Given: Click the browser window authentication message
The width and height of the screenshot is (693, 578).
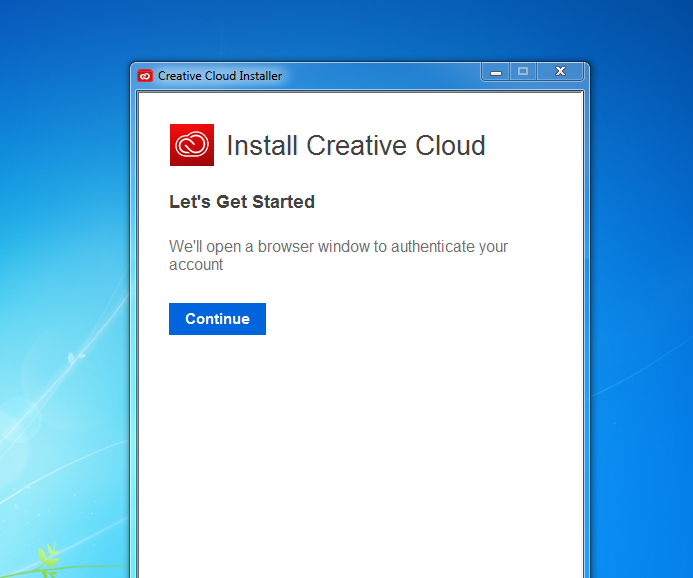Looking at the screenshot, I should tap(338, 255).
